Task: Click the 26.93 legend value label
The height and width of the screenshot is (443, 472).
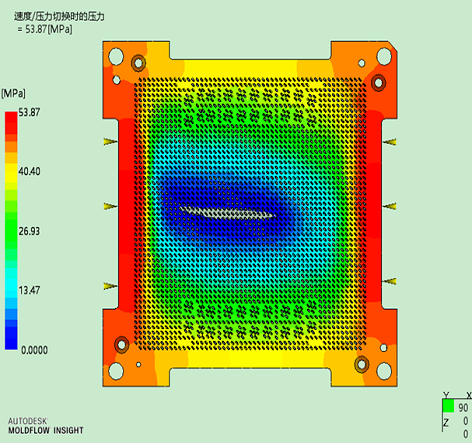Action: pos(29,231)
